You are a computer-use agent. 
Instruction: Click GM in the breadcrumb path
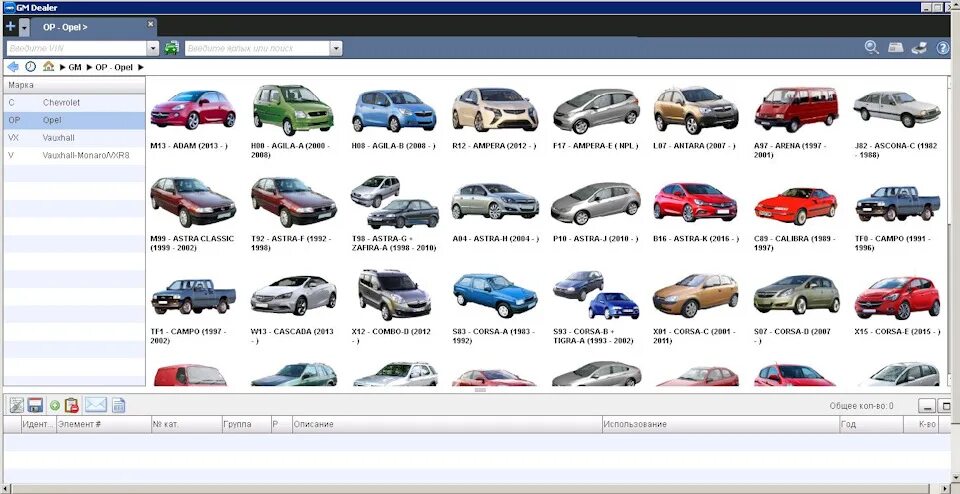[75, 67]
